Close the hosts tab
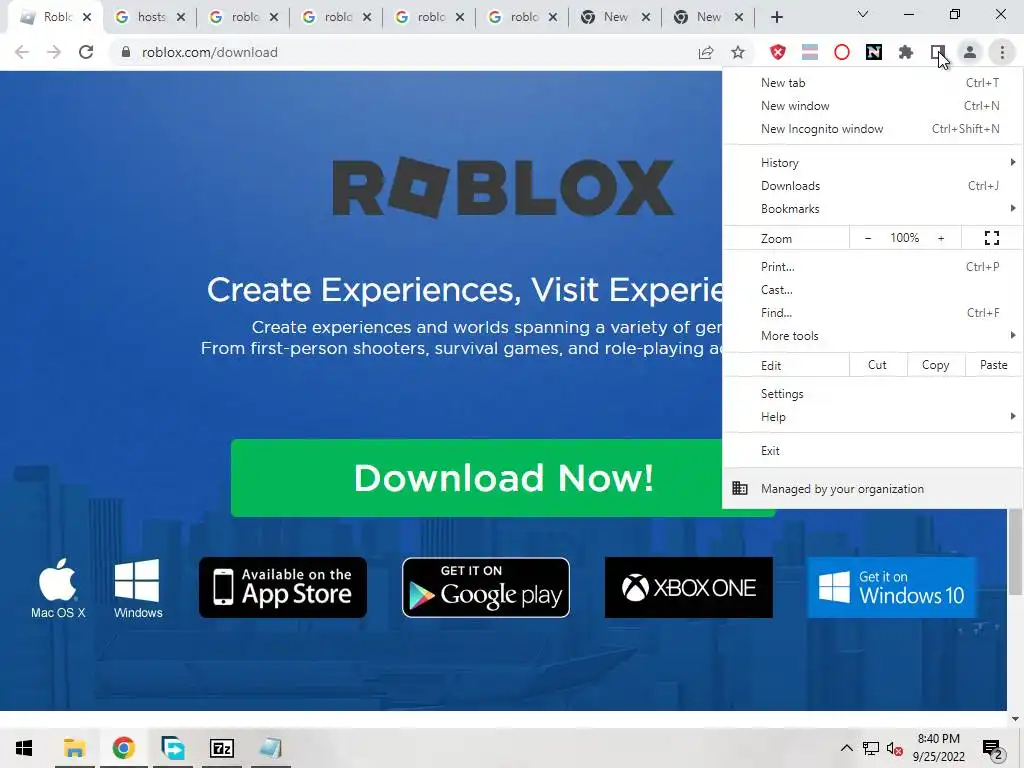The height and width of the screenshot is (768, 1024). (x=181, y=18)
